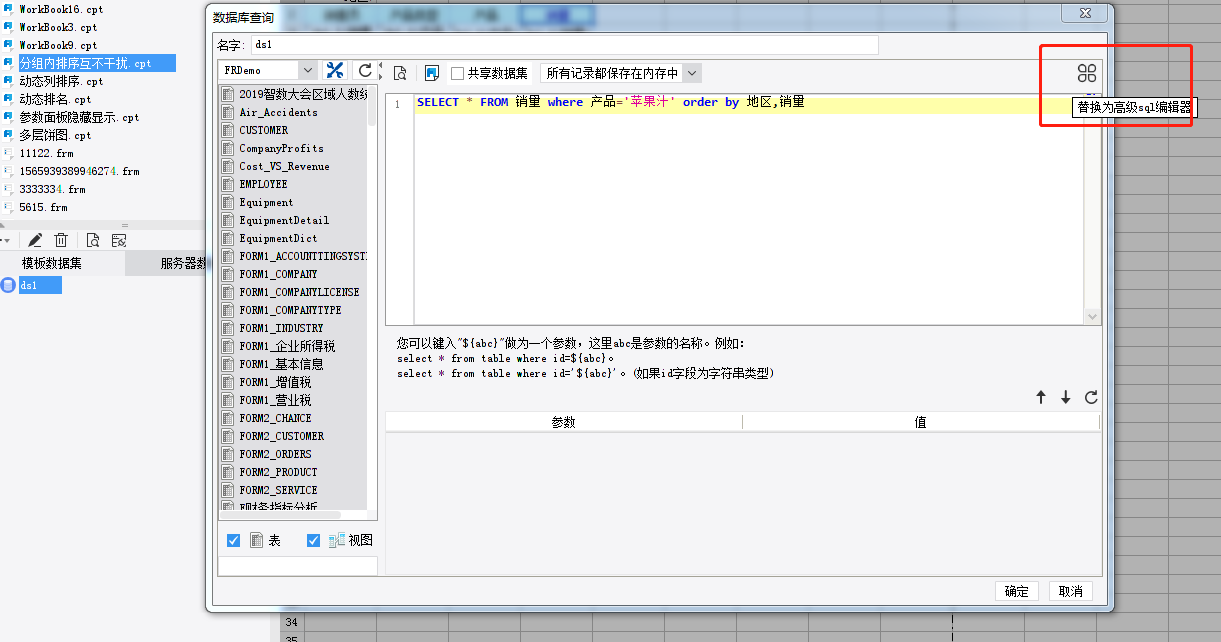This screenshot has height=642, width=1221.
Task: Select 多层饼图.cpt file
Action: [x=55, y=135]
